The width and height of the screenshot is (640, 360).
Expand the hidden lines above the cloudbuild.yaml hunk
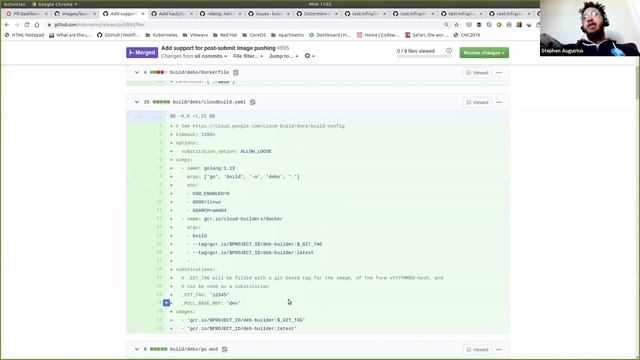click(147, 117)
